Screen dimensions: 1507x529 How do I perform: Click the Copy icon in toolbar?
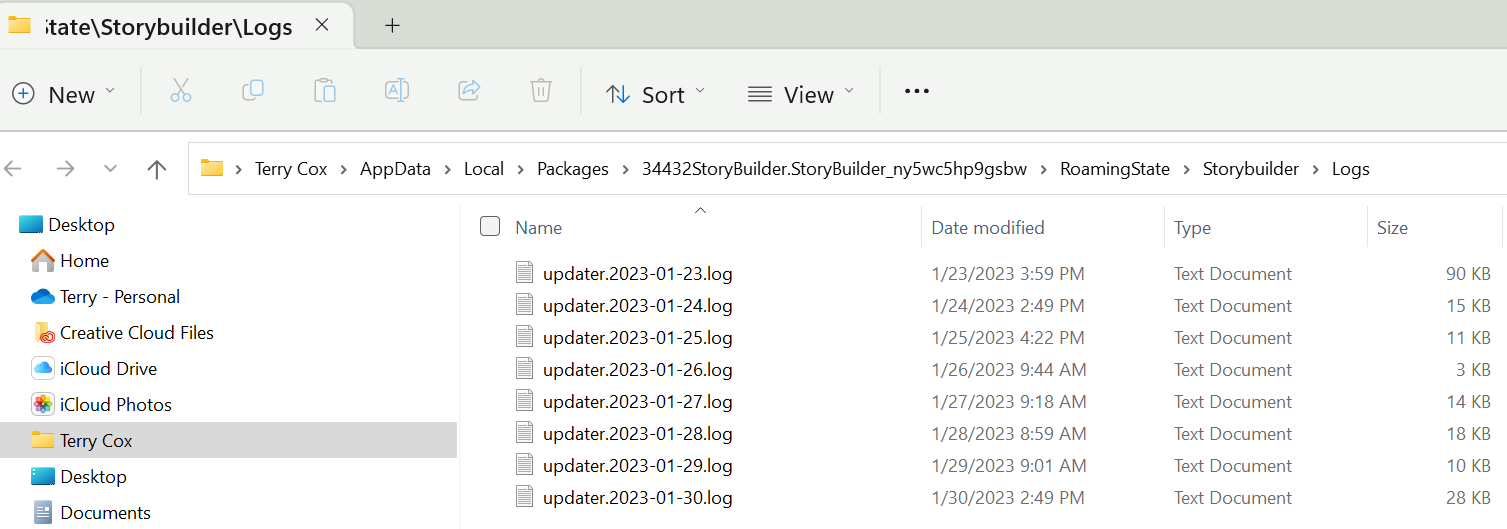pyautogui.click(x=253, y=91)
